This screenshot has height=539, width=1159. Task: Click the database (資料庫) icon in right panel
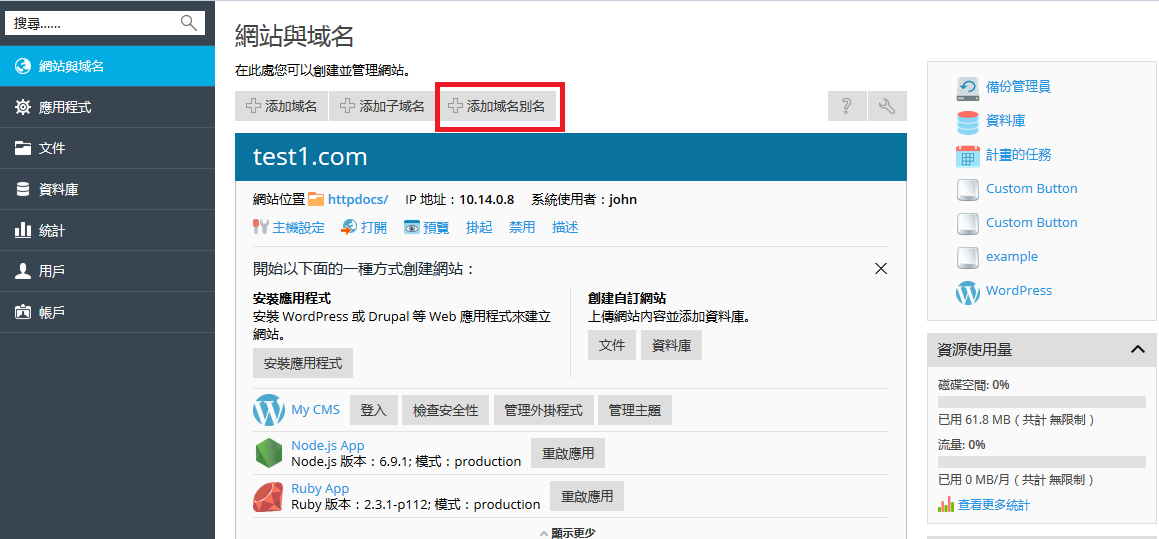click(x=967, y=121)
